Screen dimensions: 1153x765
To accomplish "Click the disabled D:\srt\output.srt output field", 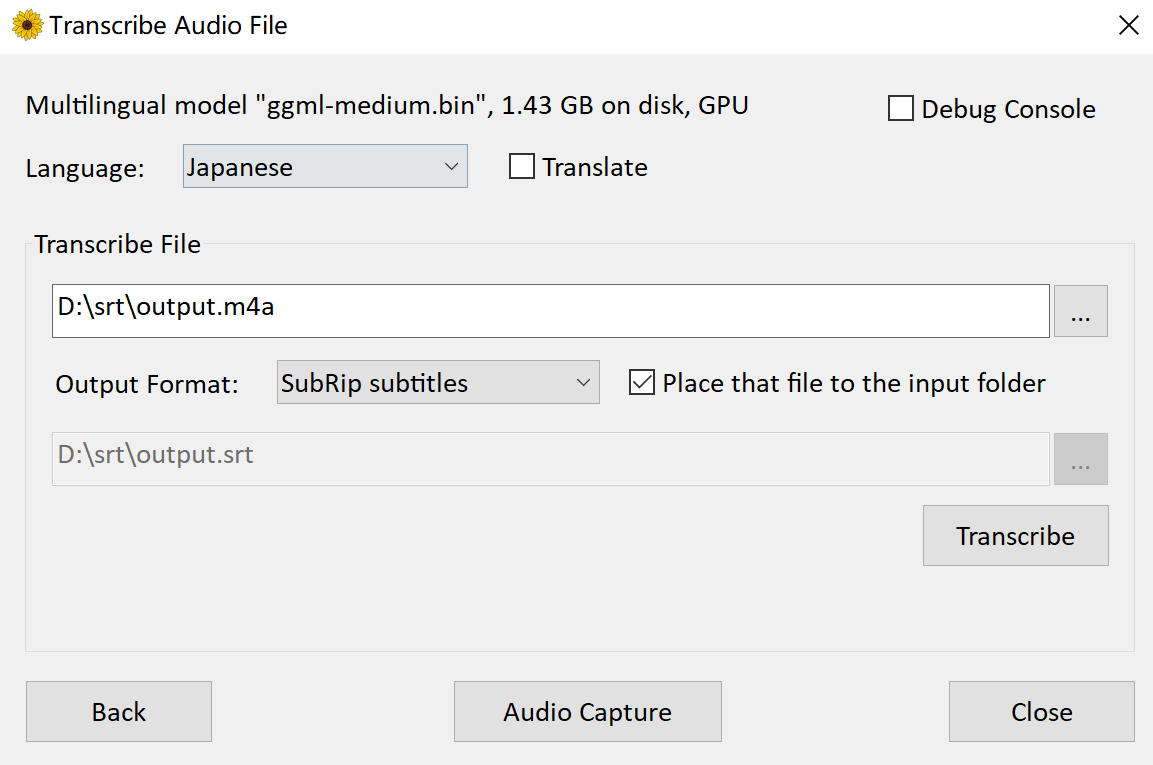I will coord(551,459).
